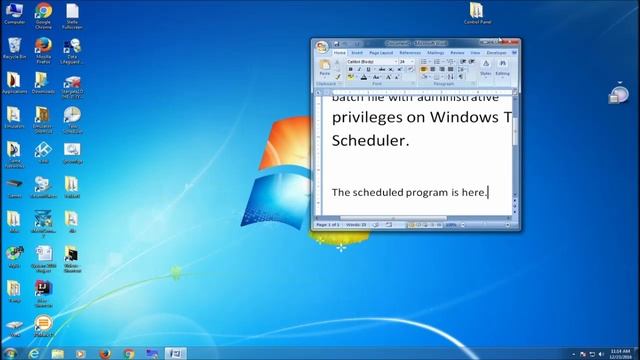Open the Styles gallery button
The height and width of the screenshot is (360, 640).
pyautogui.click(x=486, y=69)
